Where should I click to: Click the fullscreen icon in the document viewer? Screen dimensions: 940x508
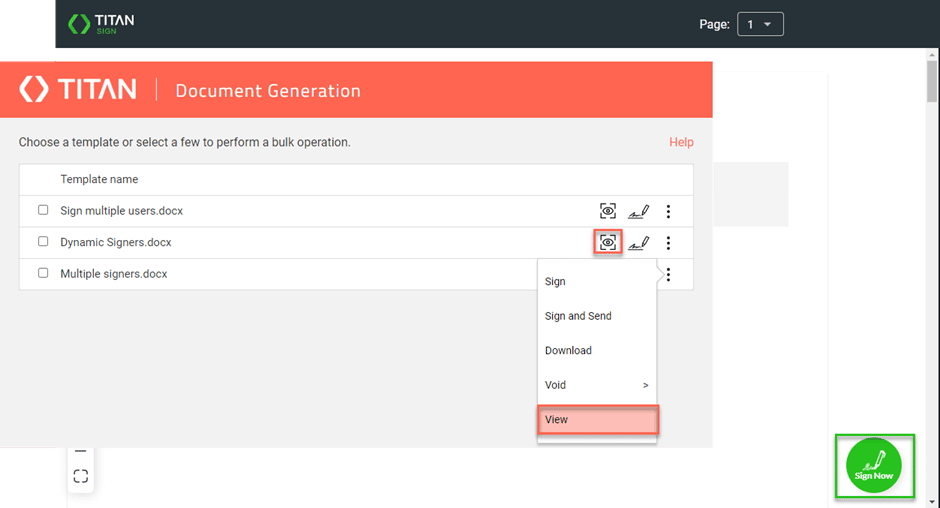tap(81, 476)
